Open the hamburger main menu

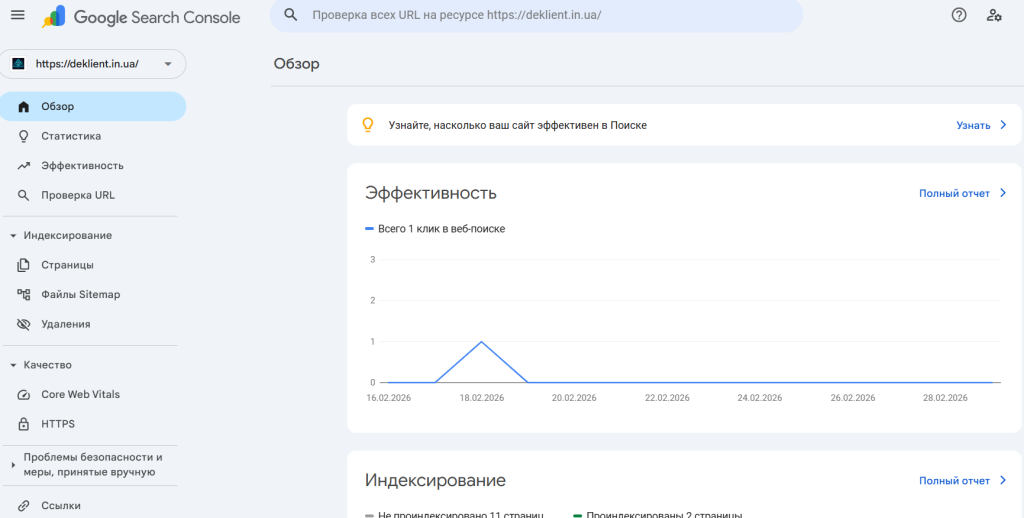pyautogui.click(x=18, y=15)
